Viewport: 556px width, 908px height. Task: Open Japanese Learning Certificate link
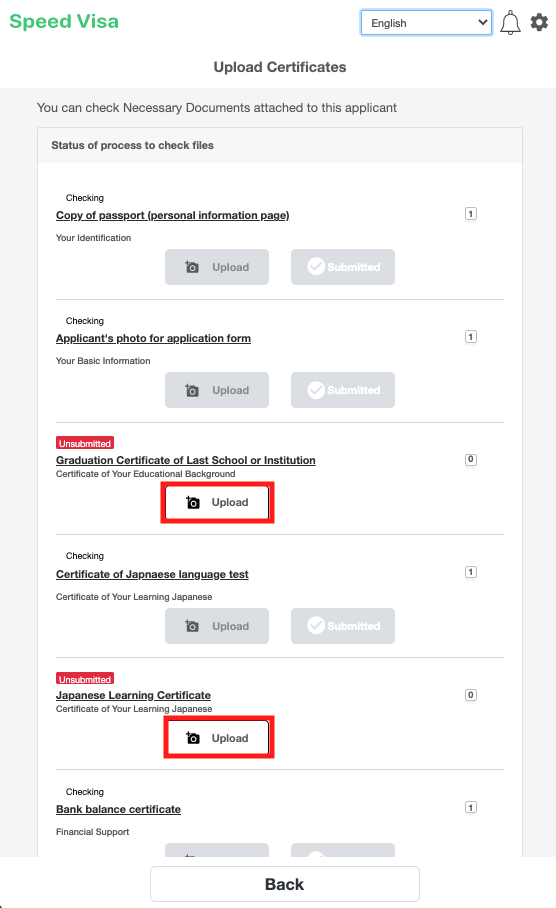133,695
